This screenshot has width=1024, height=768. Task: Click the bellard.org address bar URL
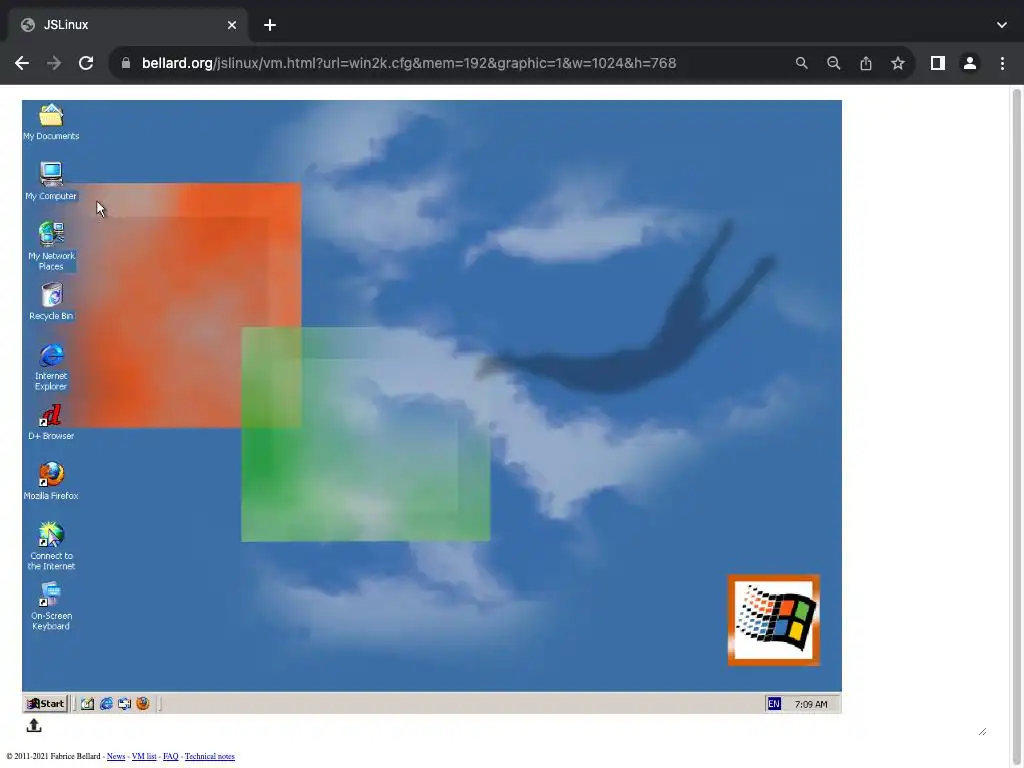point(409,63)
